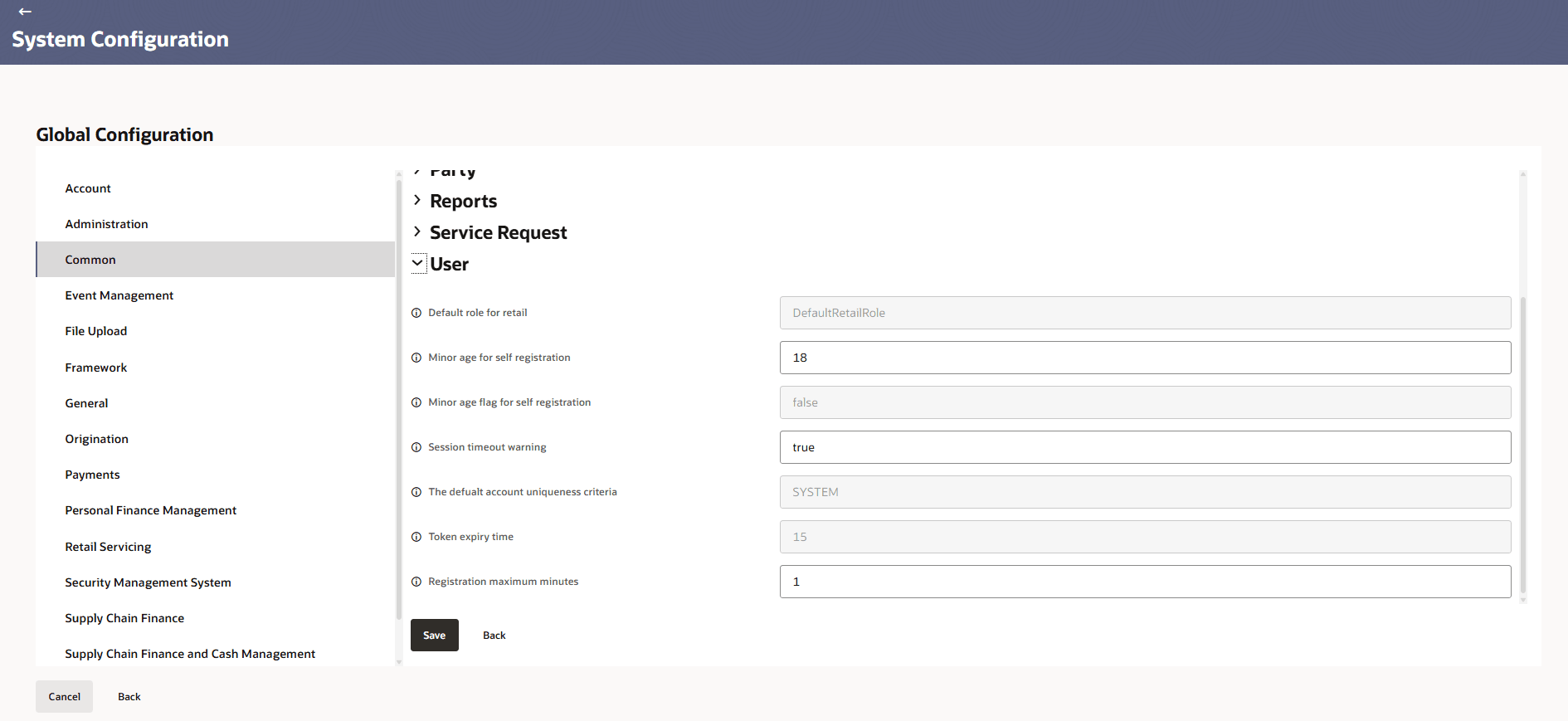
Task: Expand the Reports section
Action: (x=417, y=200)
